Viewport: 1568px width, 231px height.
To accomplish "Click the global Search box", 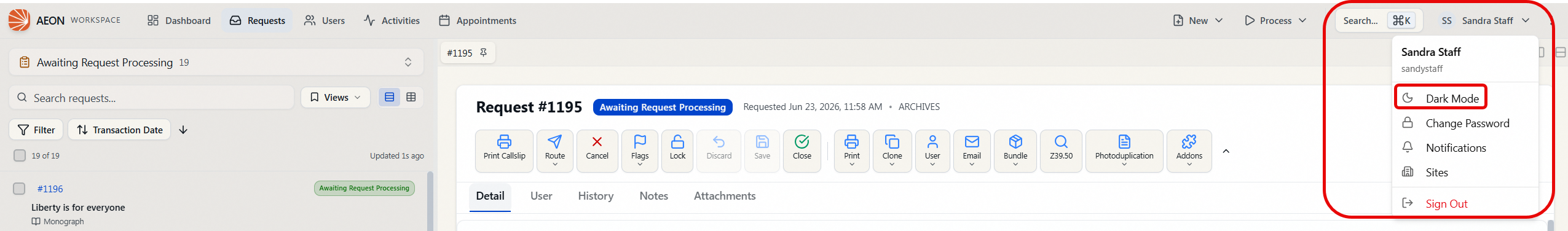I will [1379, 20].
